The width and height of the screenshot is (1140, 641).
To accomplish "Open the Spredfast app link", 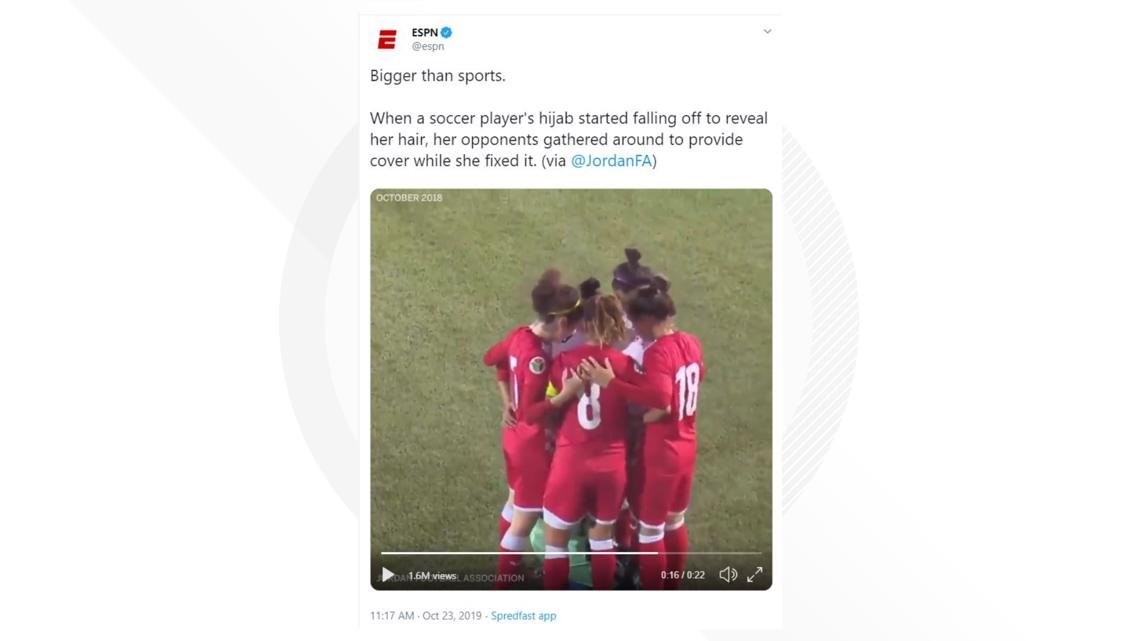I will coord(523,616).
